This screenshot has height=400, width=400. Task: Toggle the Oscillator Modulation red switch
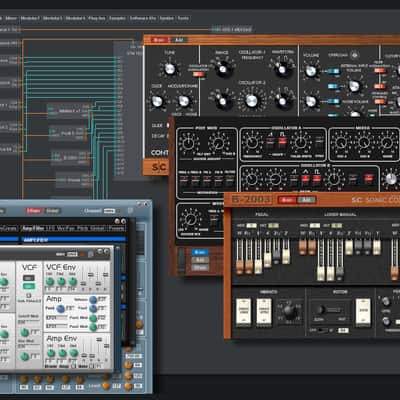tap(199, 74)
